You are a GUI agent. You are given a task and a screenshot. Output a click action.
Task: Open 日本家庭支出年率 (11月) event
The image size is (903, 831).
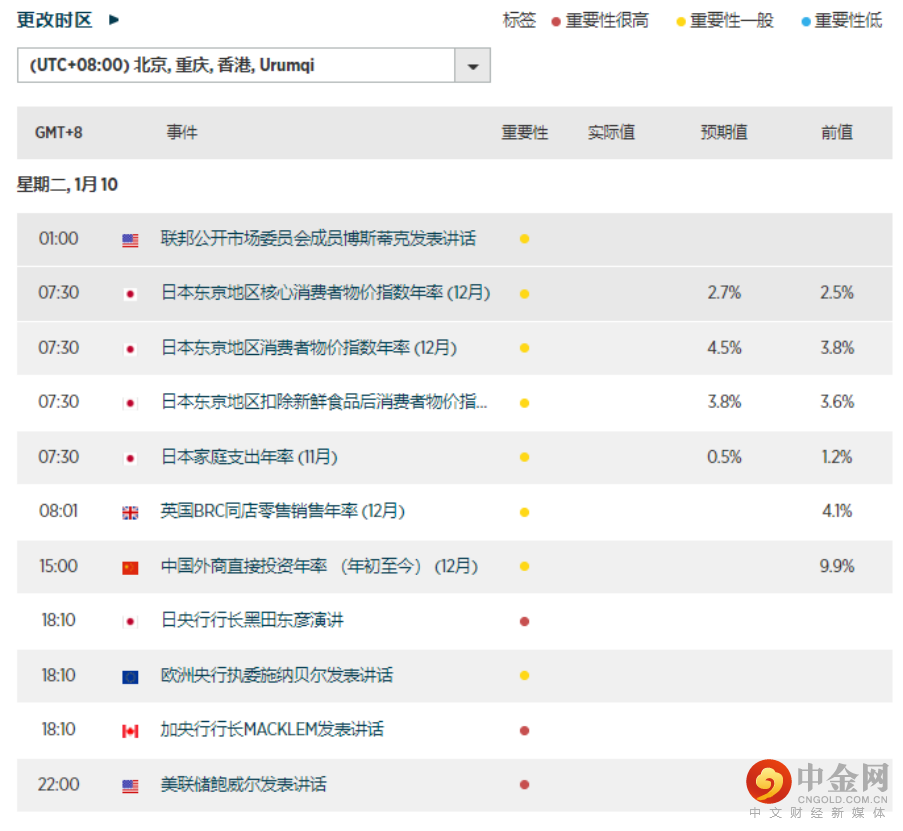(249, 457)
